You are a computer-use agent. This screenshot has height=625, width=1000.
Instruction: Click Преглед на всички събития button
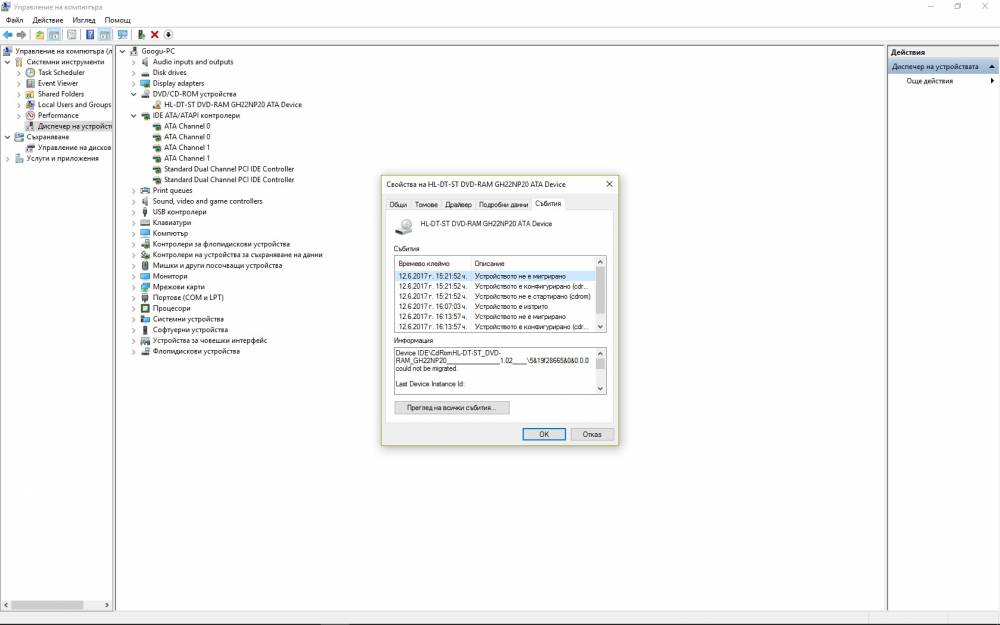click(452, 408)
